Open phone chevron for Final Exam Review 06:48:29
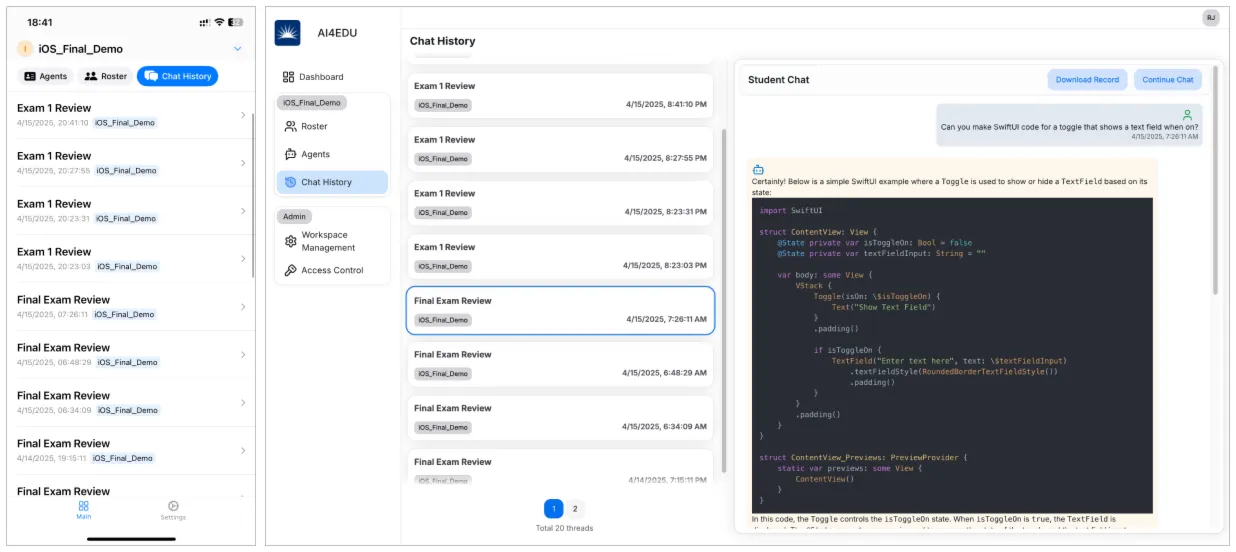1236x552 pixels. click(x=243, y=355)
